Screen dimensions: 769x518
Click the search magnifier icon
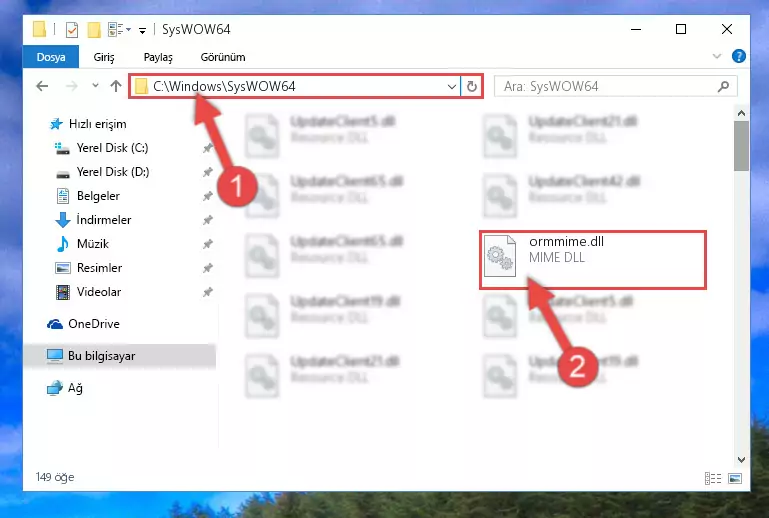[x=723, y=87]
